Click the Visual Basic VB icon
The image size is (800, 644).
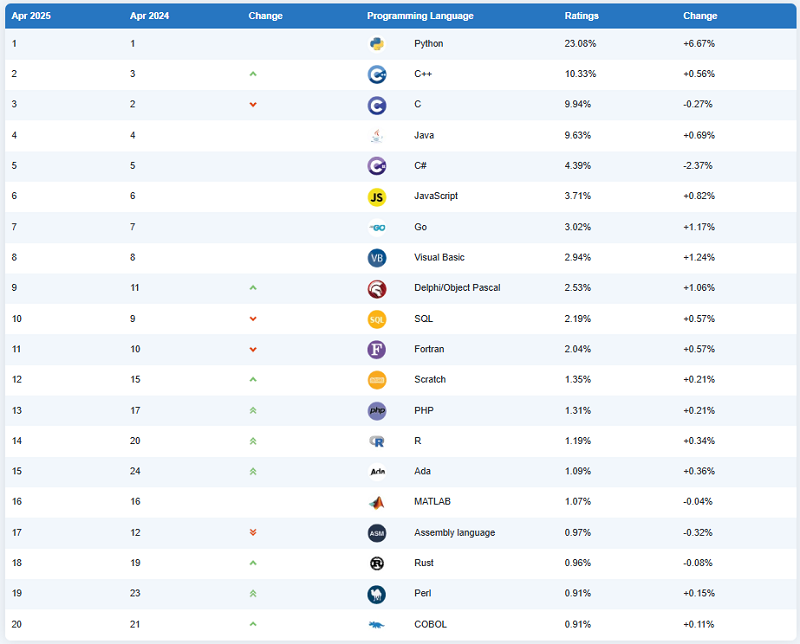pyautogui.click(x=377, y=258)
